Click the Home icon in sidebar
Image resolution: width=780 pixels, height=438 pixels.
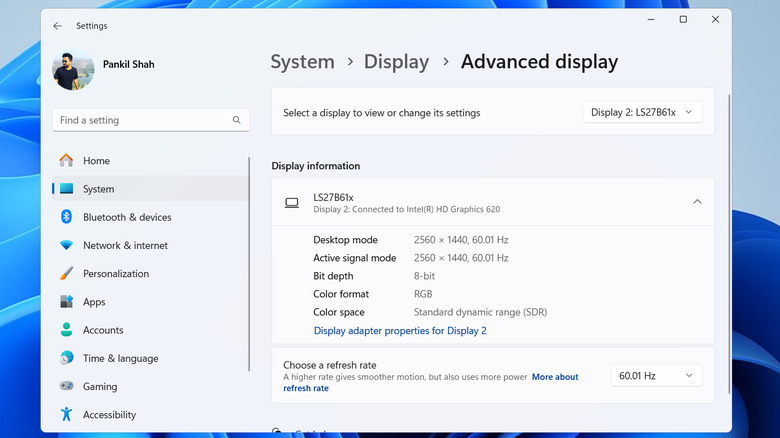[66, 160]
